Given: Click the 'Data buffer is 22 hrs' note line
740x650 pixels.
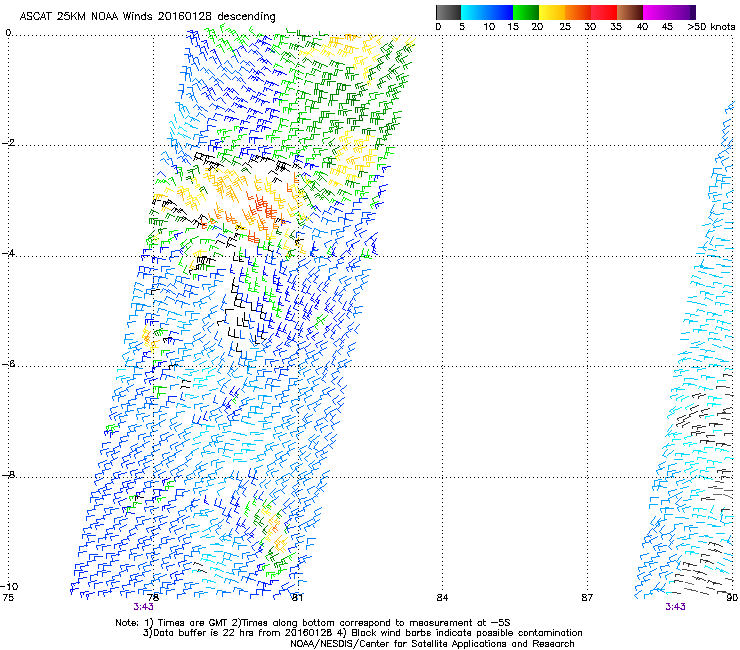Looking at the screenshot, I should (363, 633).
